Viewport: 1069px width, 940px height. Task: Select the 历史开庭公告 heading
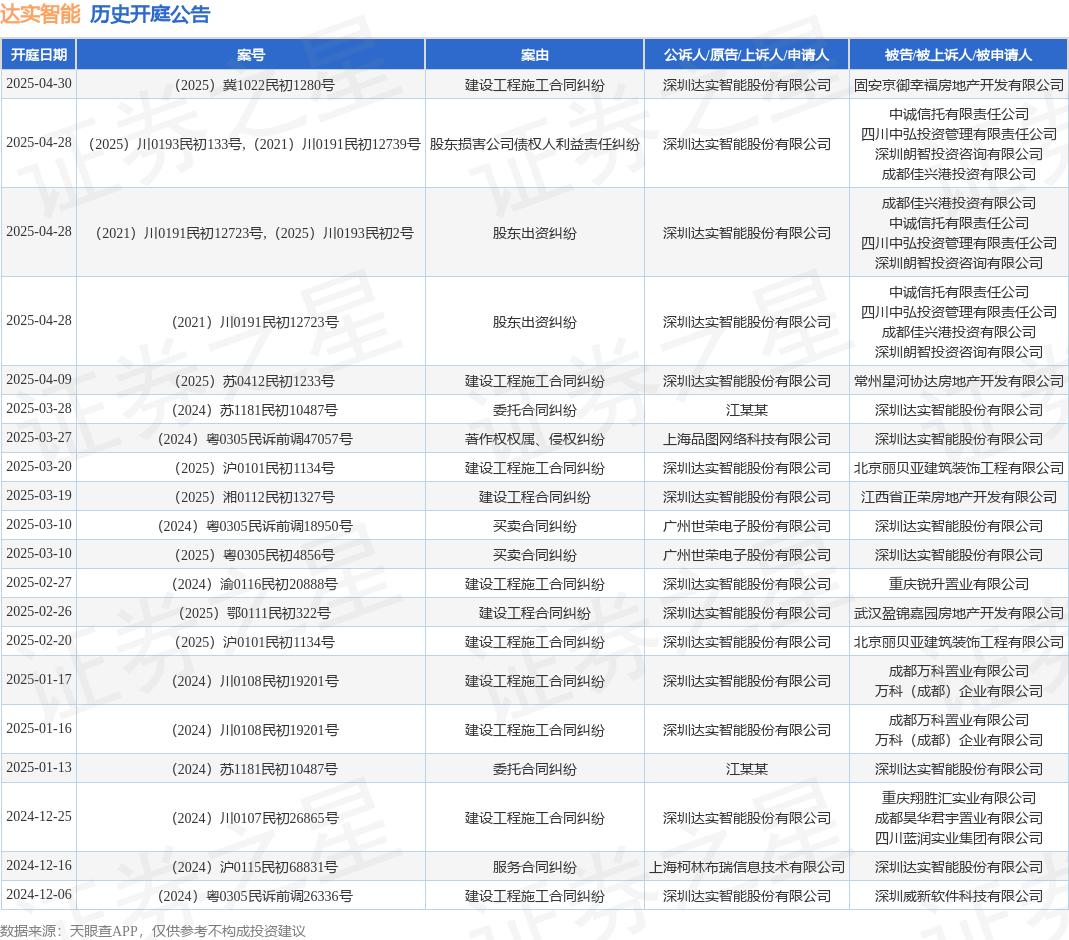(150, 14)
